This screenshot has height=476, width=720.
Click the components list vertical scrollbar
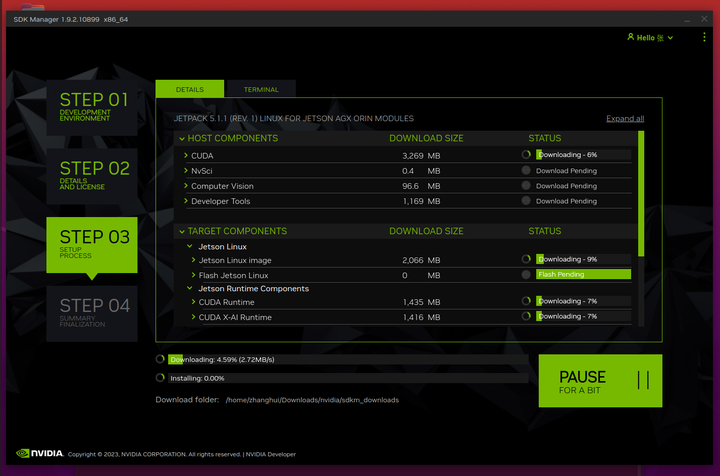point(641,194)
